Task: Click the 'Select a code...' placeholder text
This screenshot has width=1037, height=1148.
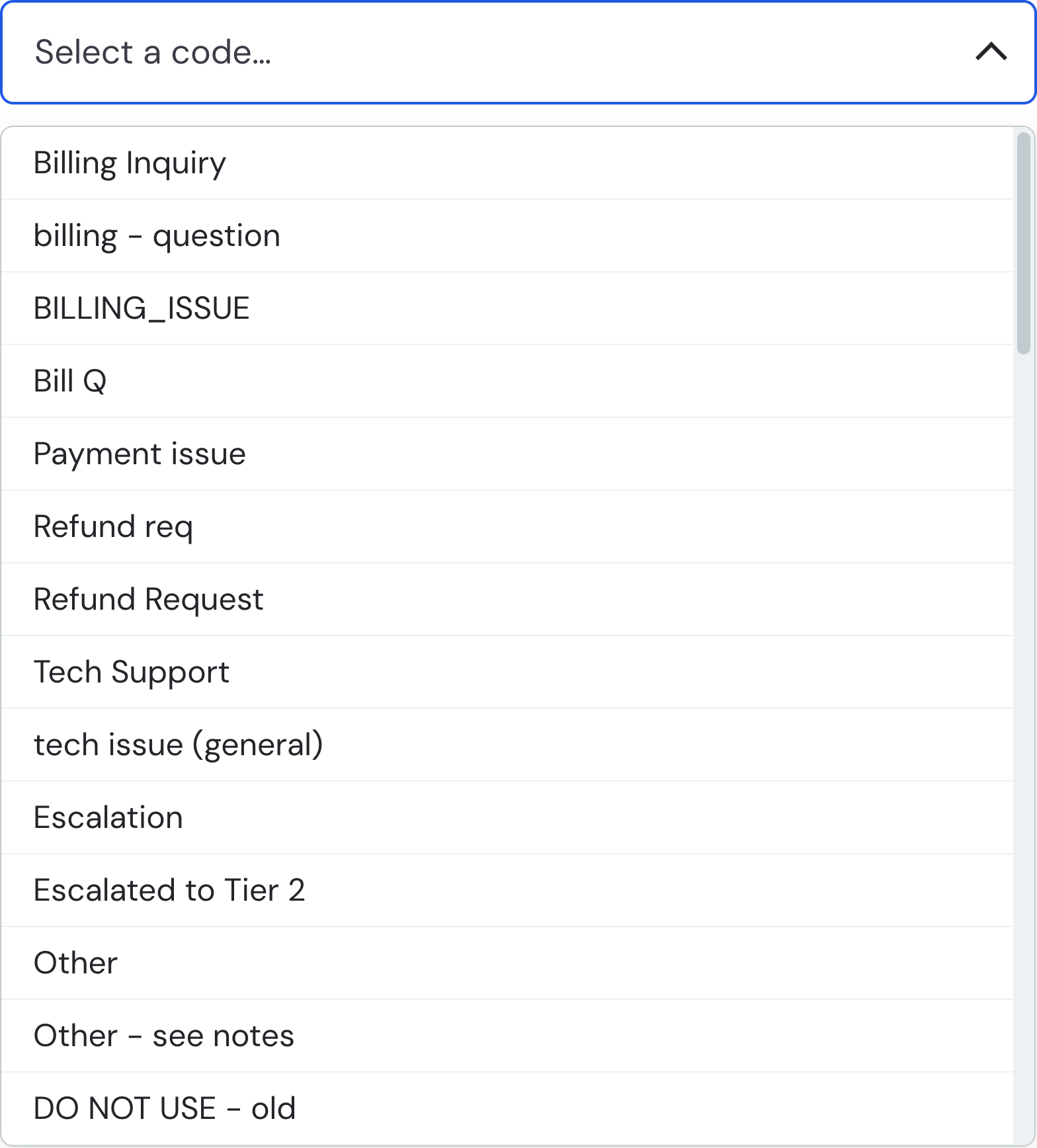Action: tap(153, 52)
